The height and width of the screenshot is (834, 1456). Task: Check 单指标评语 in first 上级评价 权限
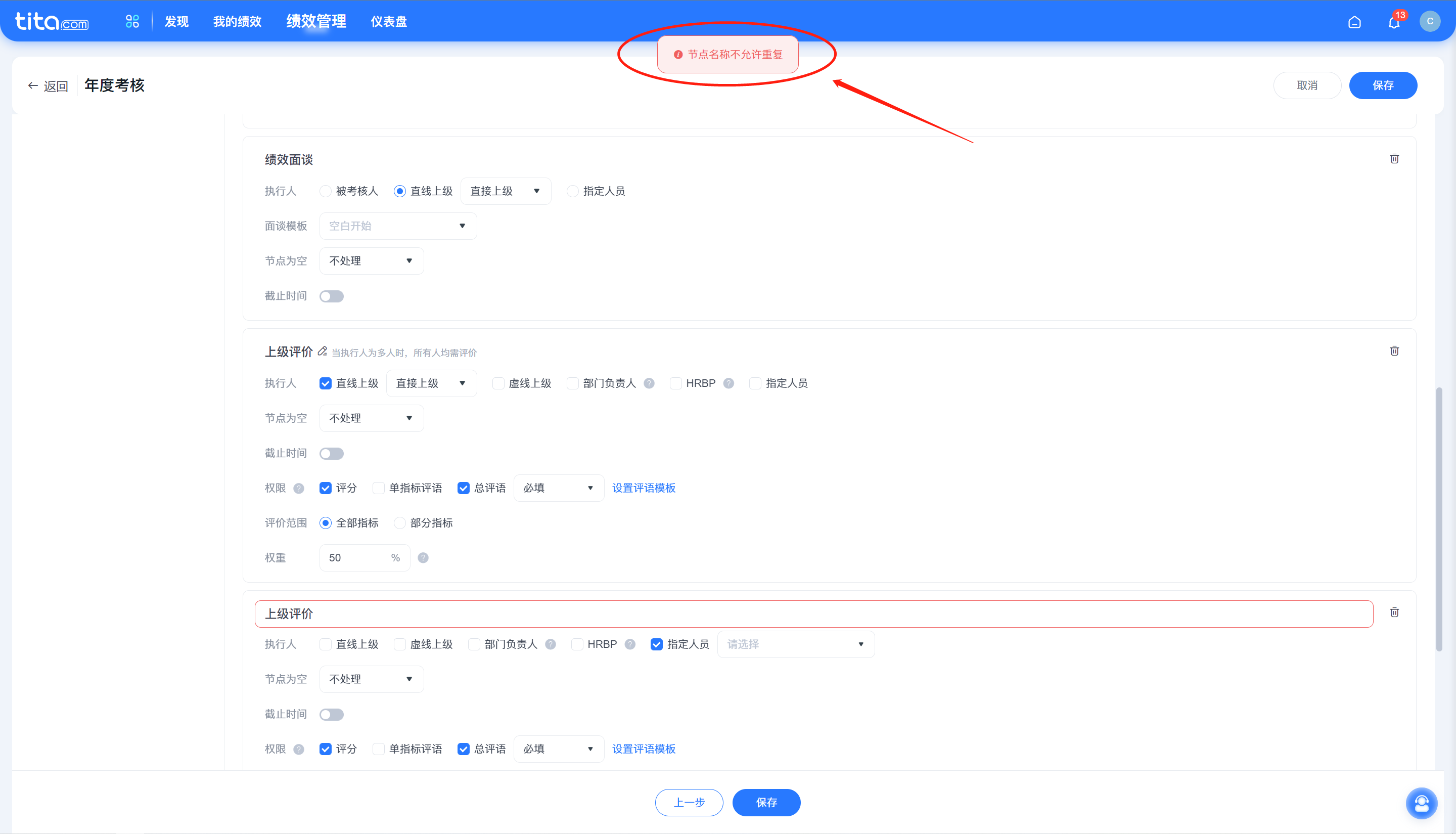coord(379,488)
